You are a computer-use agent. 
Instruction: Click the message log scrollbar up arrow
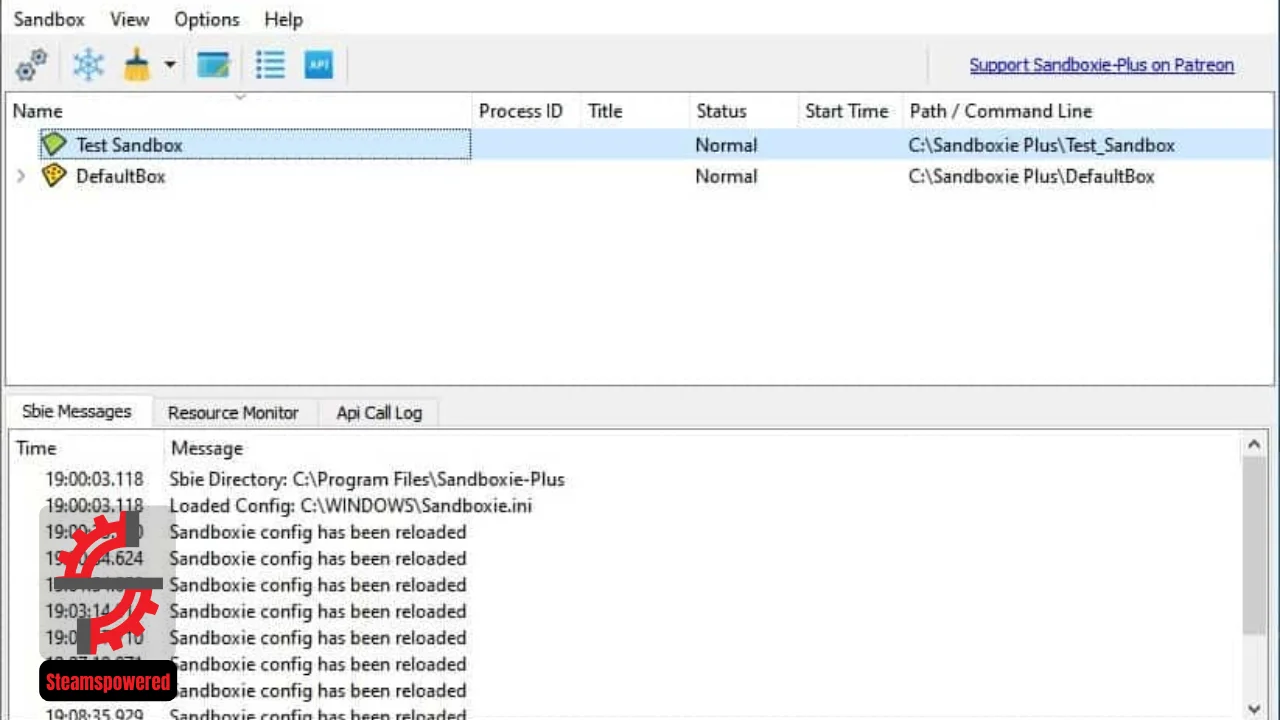pyautogui.click(x=1254, y=445)
